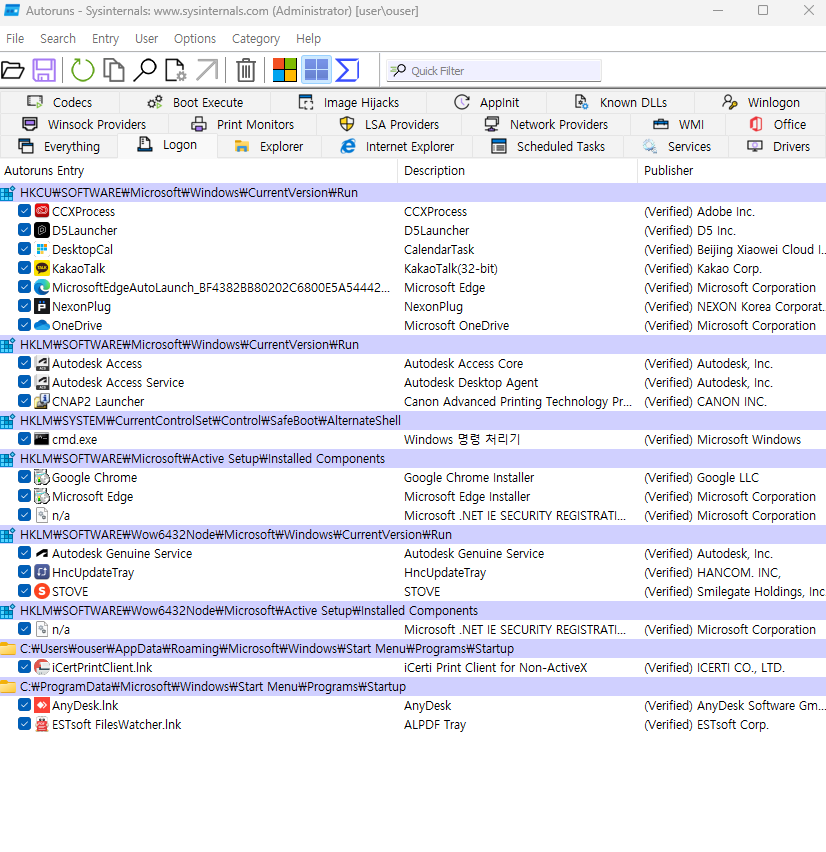826x852 pixels.
Task: Open the Winlogon tab
Action: tap(760, 102)
